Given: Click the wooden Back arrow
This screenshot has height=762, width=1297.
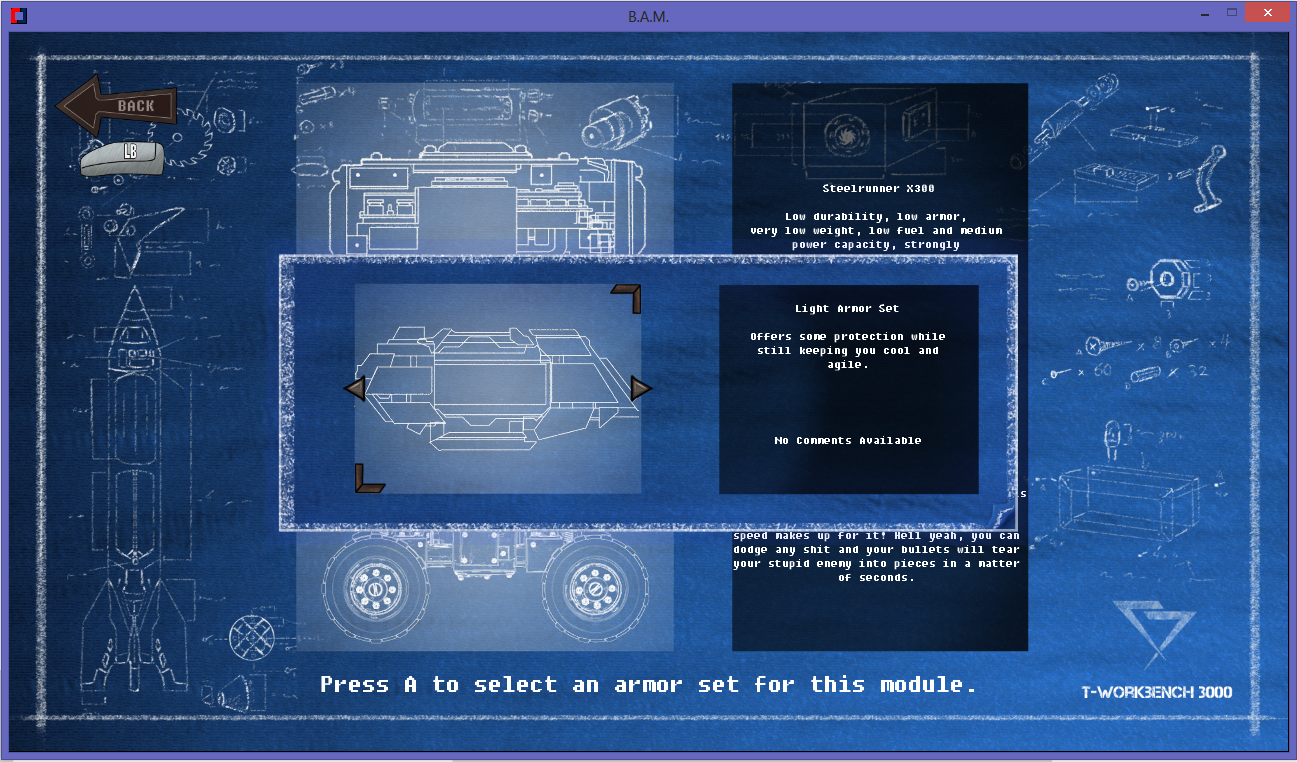Looking at the screenshot, I should (116, 105).
